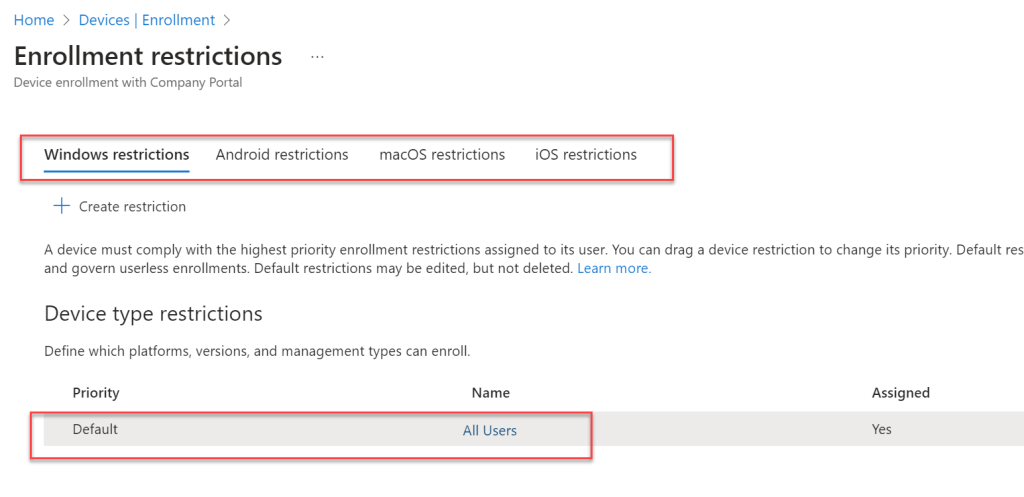The height and width of the screenshot is (497, 1024).
Task: Click the Yes value in Assigned column
Action: click(882, 429)
